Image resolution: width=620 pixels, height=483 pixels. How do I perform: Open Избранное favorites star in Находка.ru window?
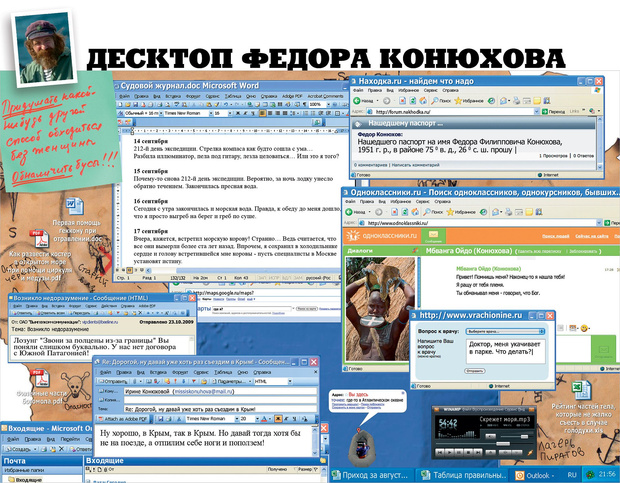click(469, 101)
